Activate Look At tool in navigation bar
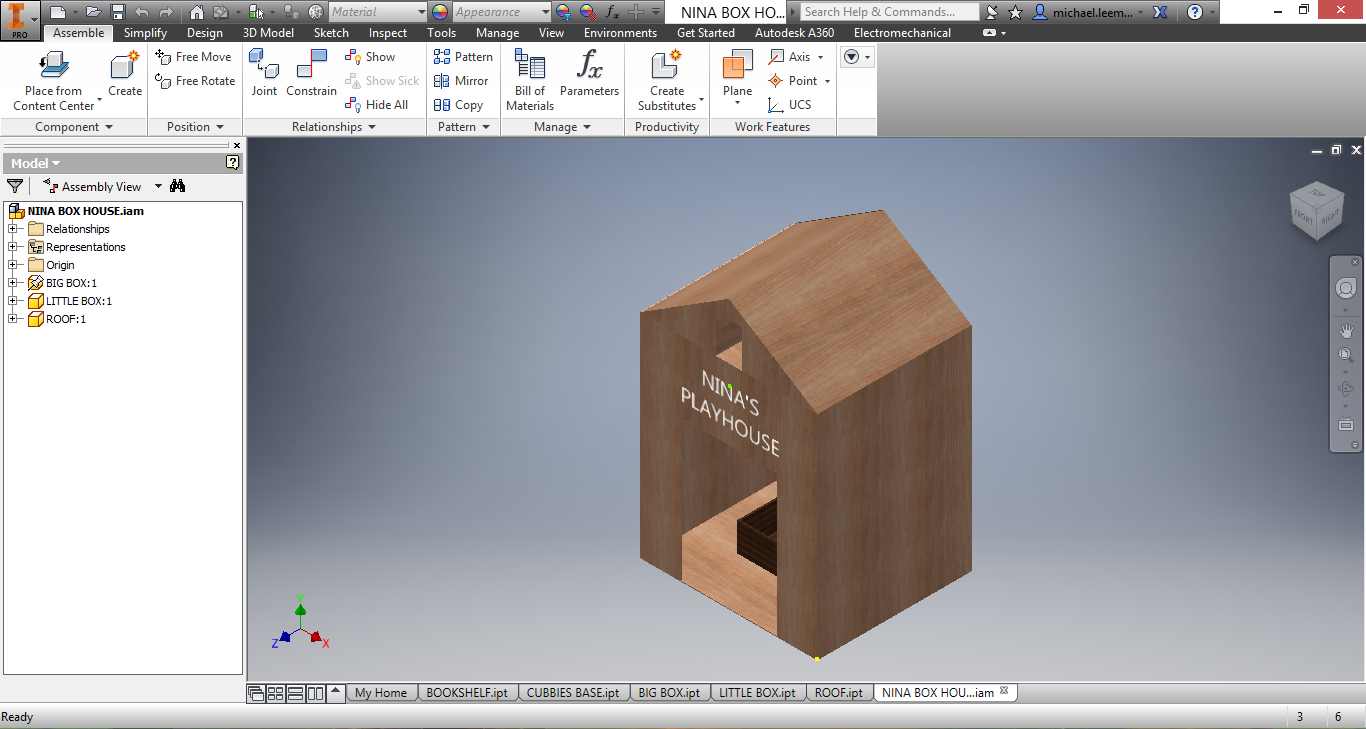The height and width of the screenshot is (729, 1366). pyautogui.click(x=1346, y=425)
